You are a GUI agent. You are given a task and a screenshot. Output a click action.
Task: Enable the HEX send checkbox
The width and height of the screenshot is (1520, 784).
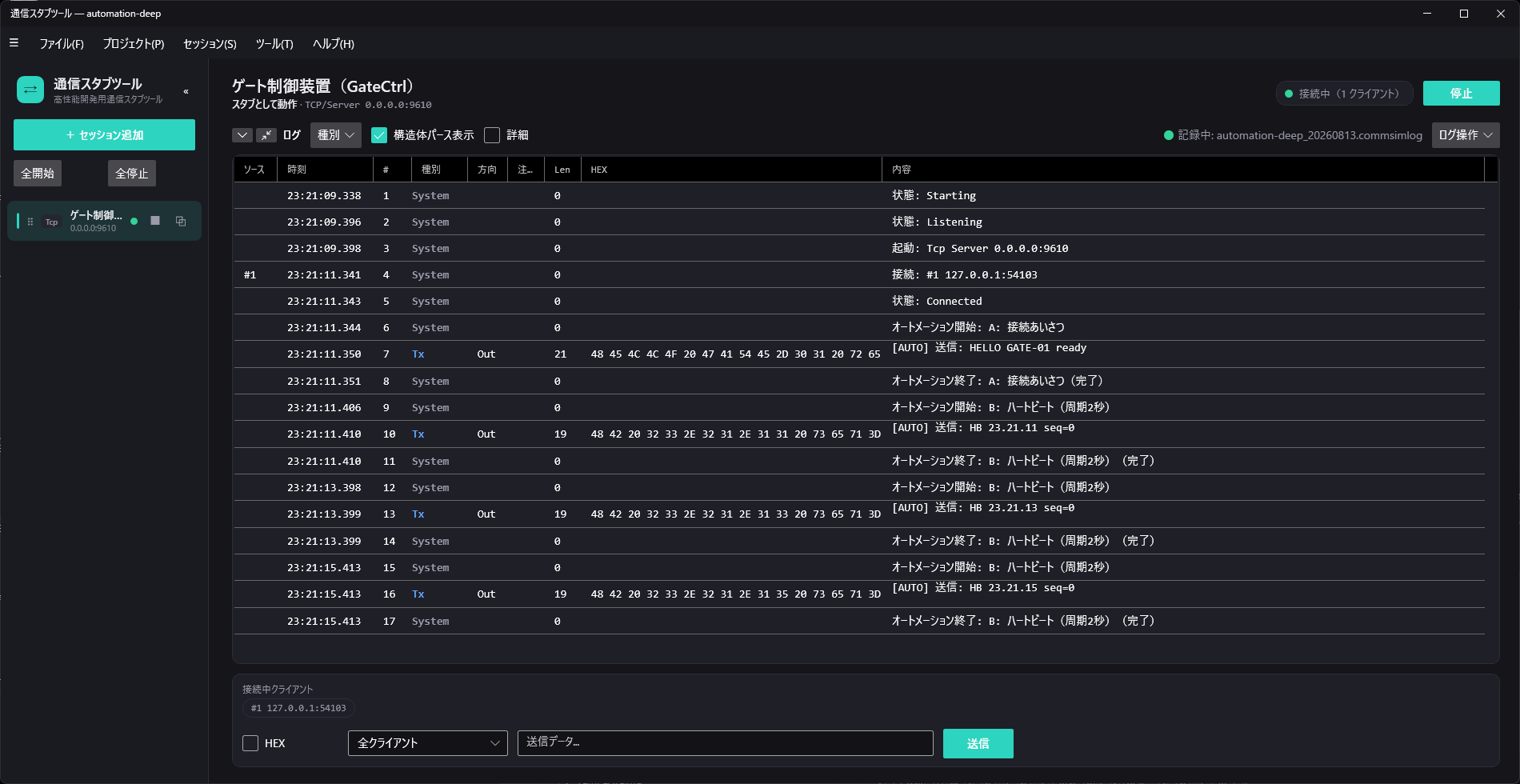pyautogui.click(x=250, y=743)
